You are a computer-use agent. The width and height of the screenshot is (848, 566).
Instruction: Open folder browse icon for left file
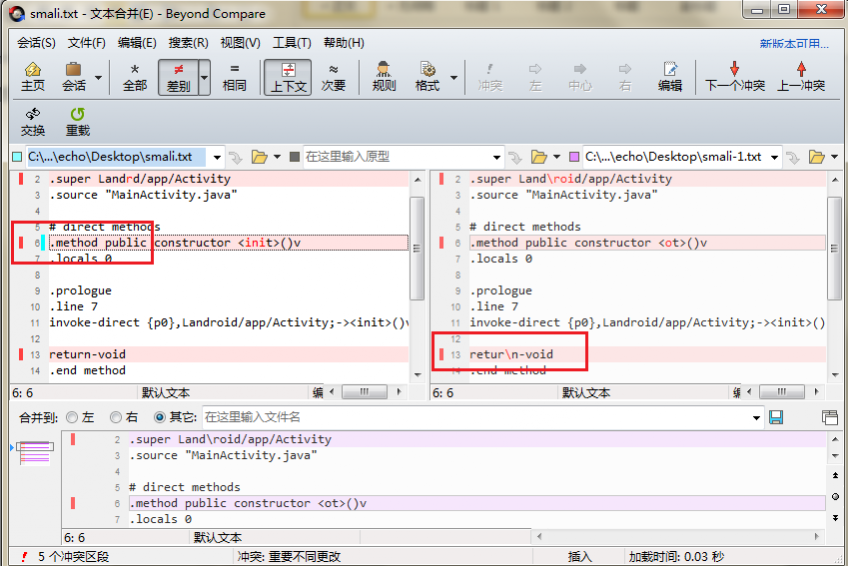260,157
